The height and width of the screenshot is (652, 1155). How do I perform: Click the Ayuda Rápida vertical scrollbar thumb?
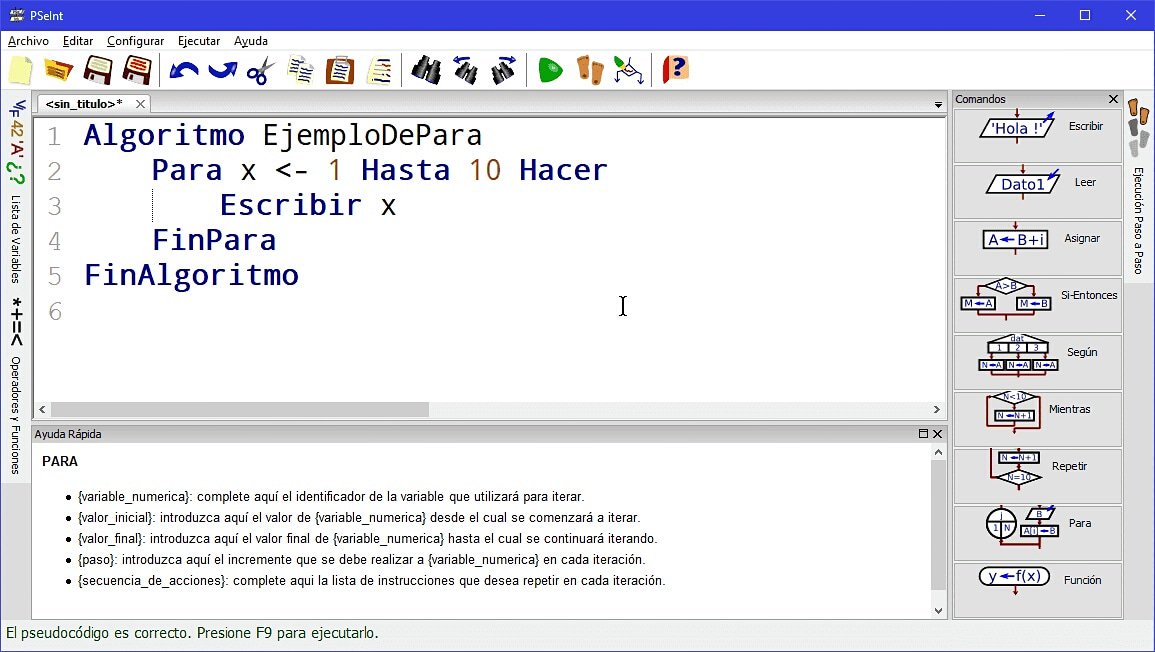pos(938,525)
